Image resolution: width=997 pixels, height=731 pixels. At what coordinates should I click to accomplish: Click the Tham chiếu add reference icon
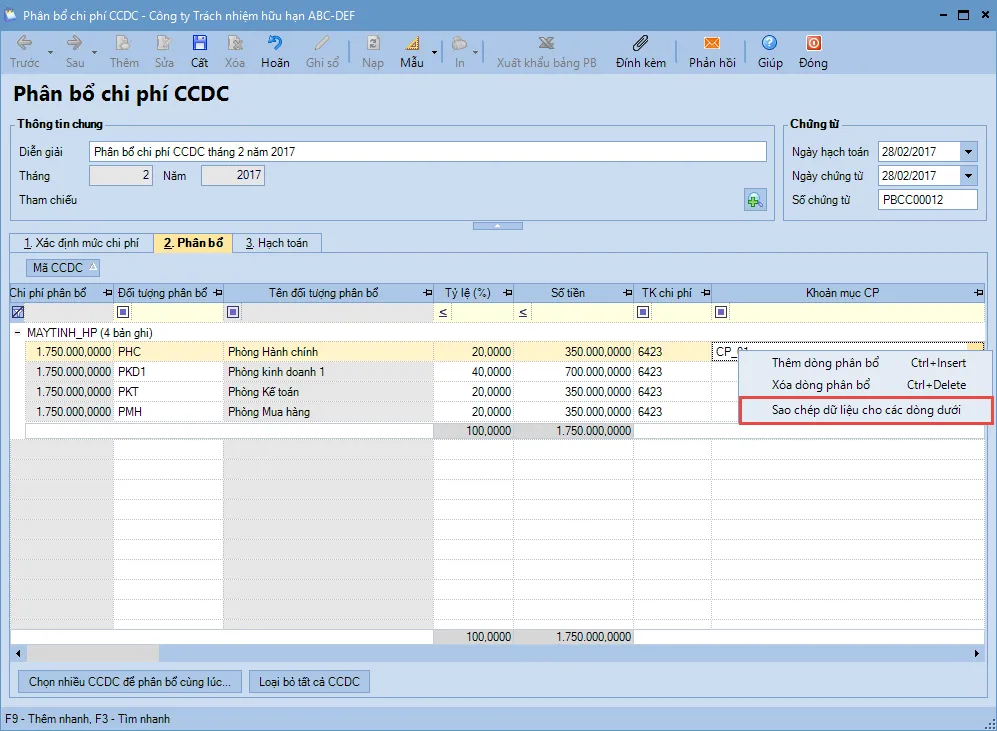click(755, 199)
